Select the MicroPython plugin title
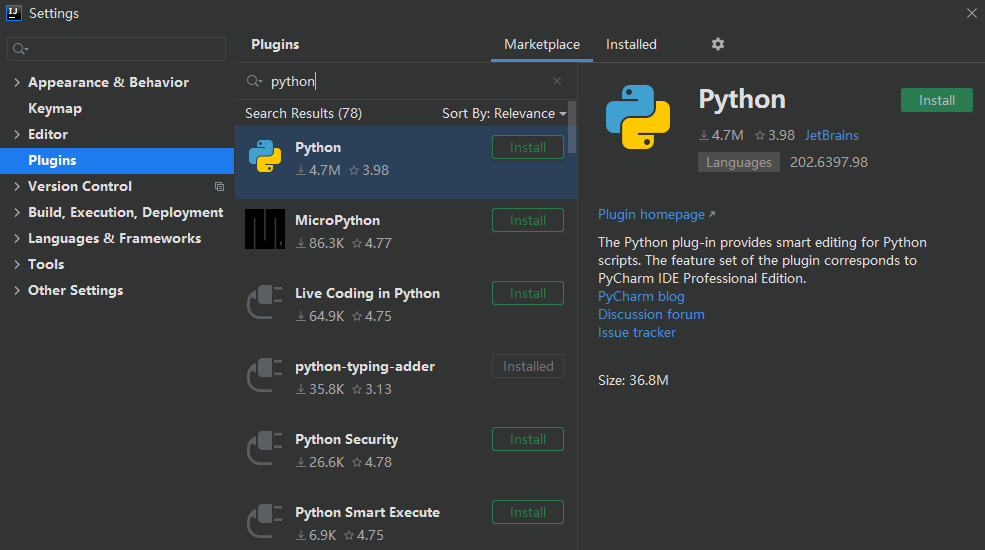 click(337, 221)
